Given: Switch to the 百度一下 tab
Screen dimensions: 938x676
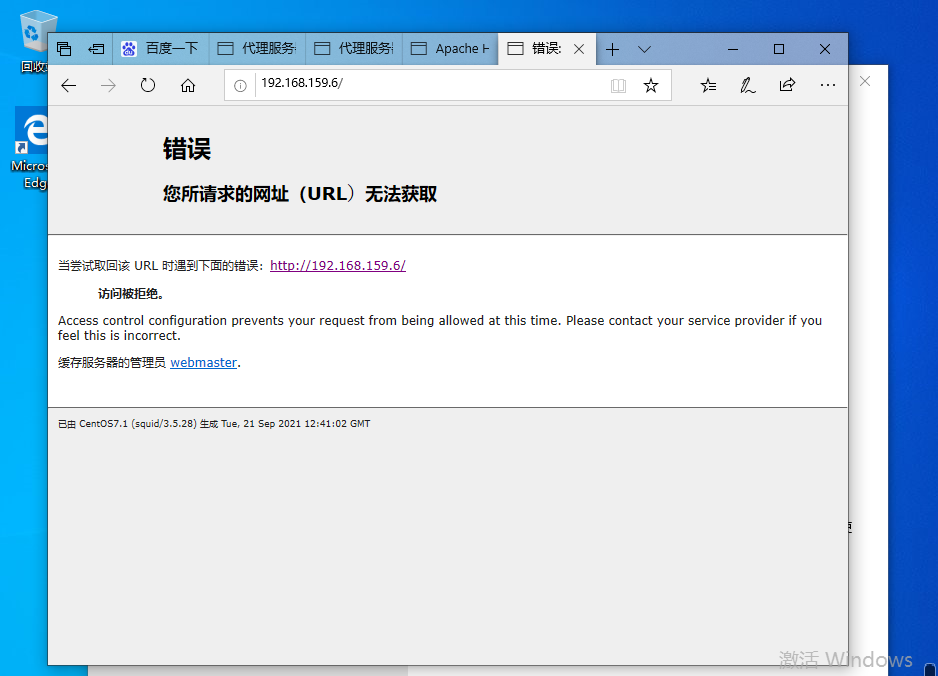Looking at the screenshot, I should click(x=161, y=49).
